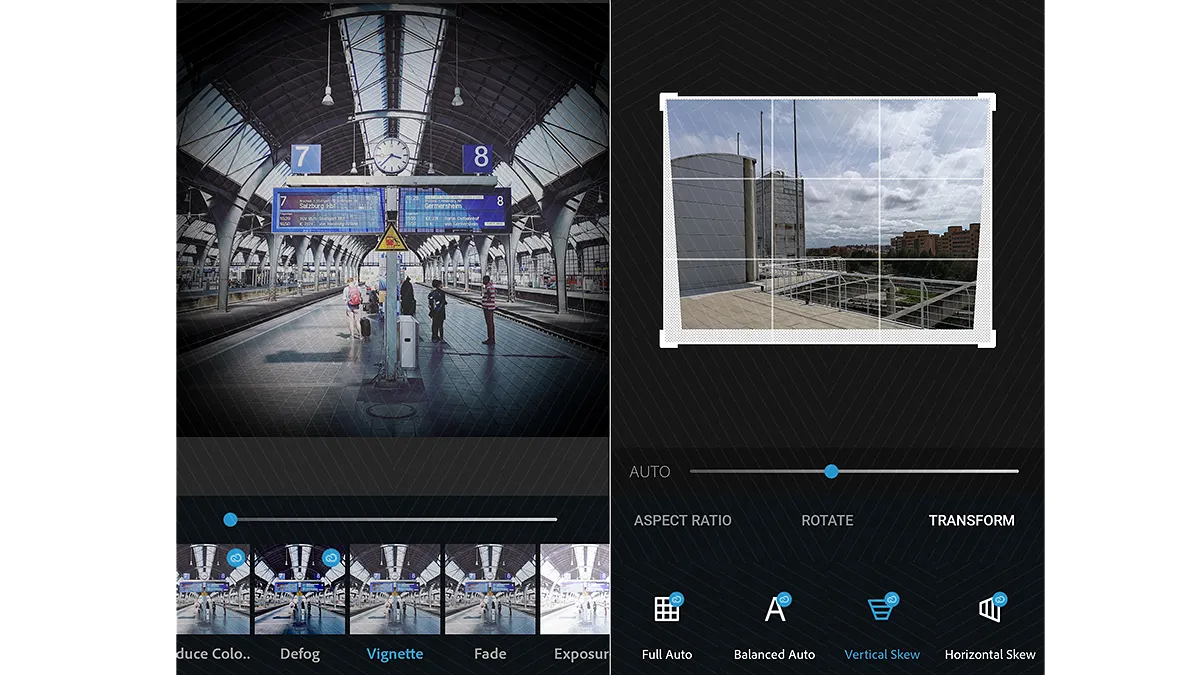Choose the Defog effect thumbnail

(x=300, y=590)
